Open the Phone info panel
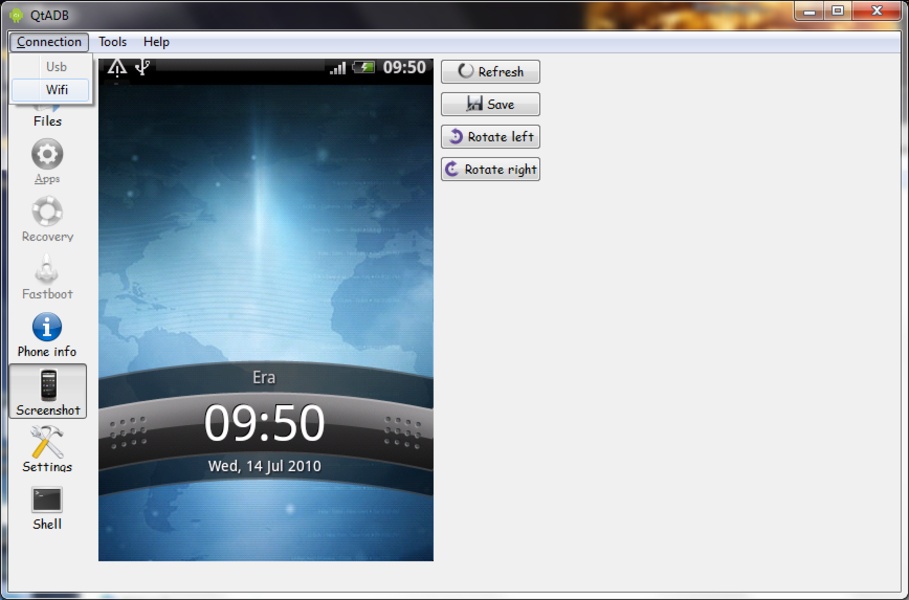 pyautogui.click(x=47, y=328)
